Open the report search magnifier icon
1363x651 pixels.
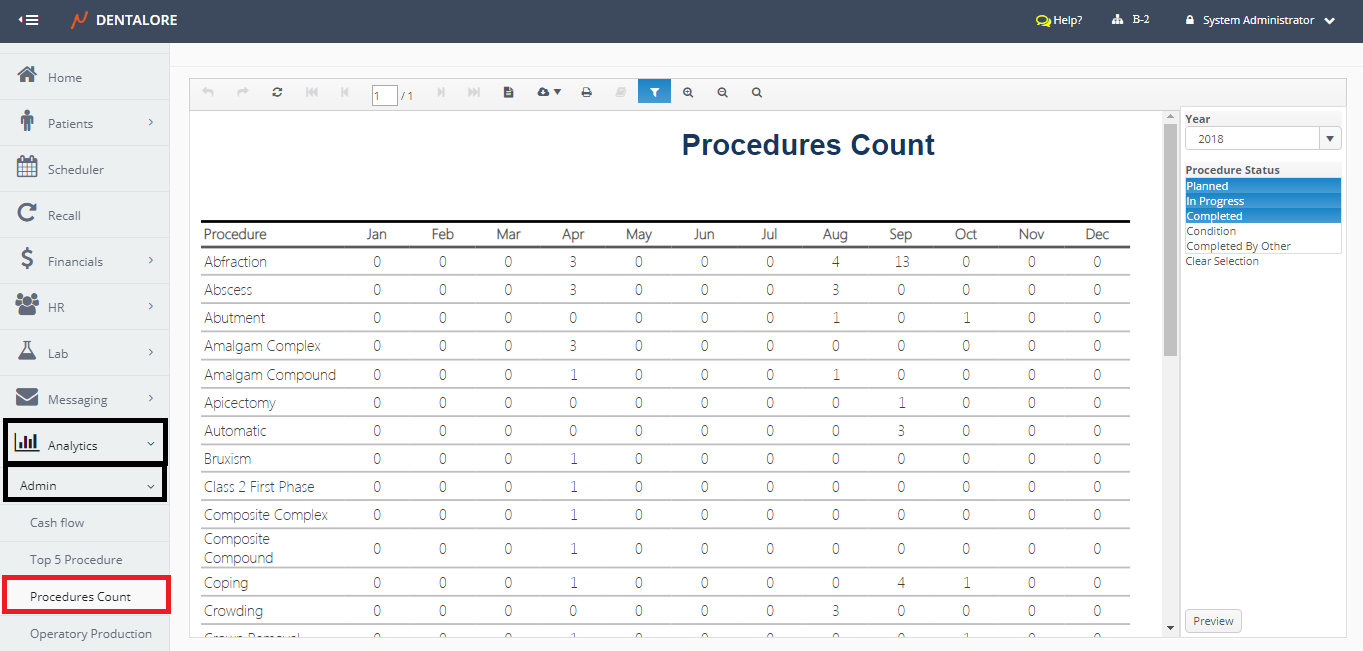pos(757,92)
